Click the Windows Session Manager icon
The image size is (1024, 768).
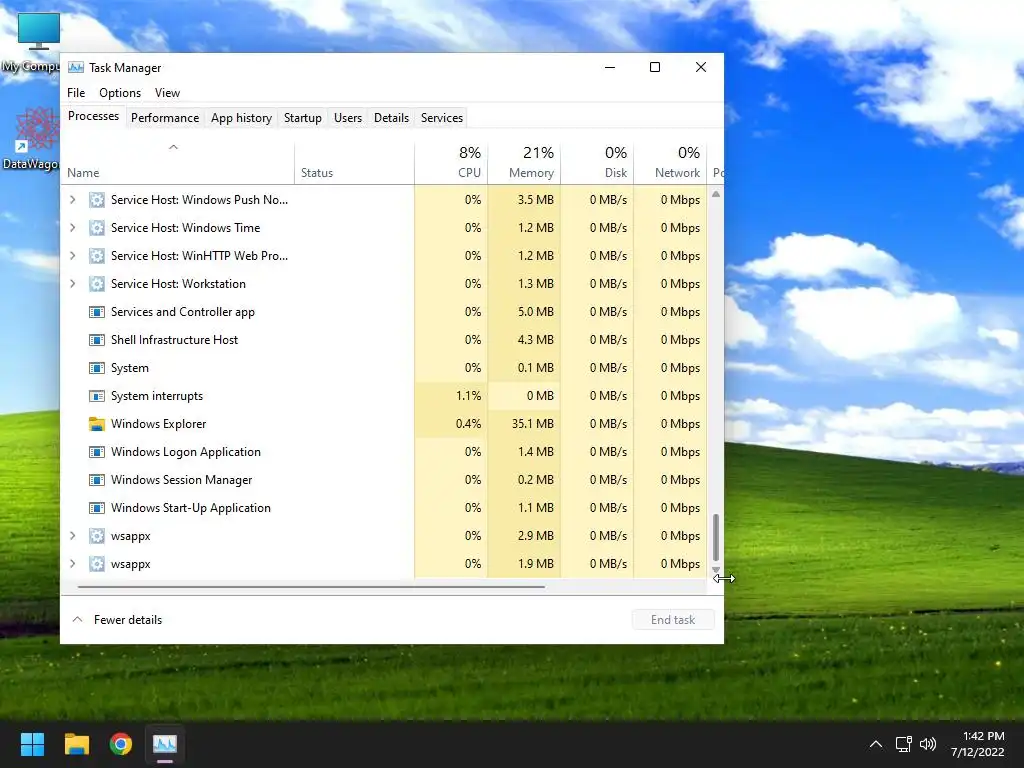tap(97, 480)
